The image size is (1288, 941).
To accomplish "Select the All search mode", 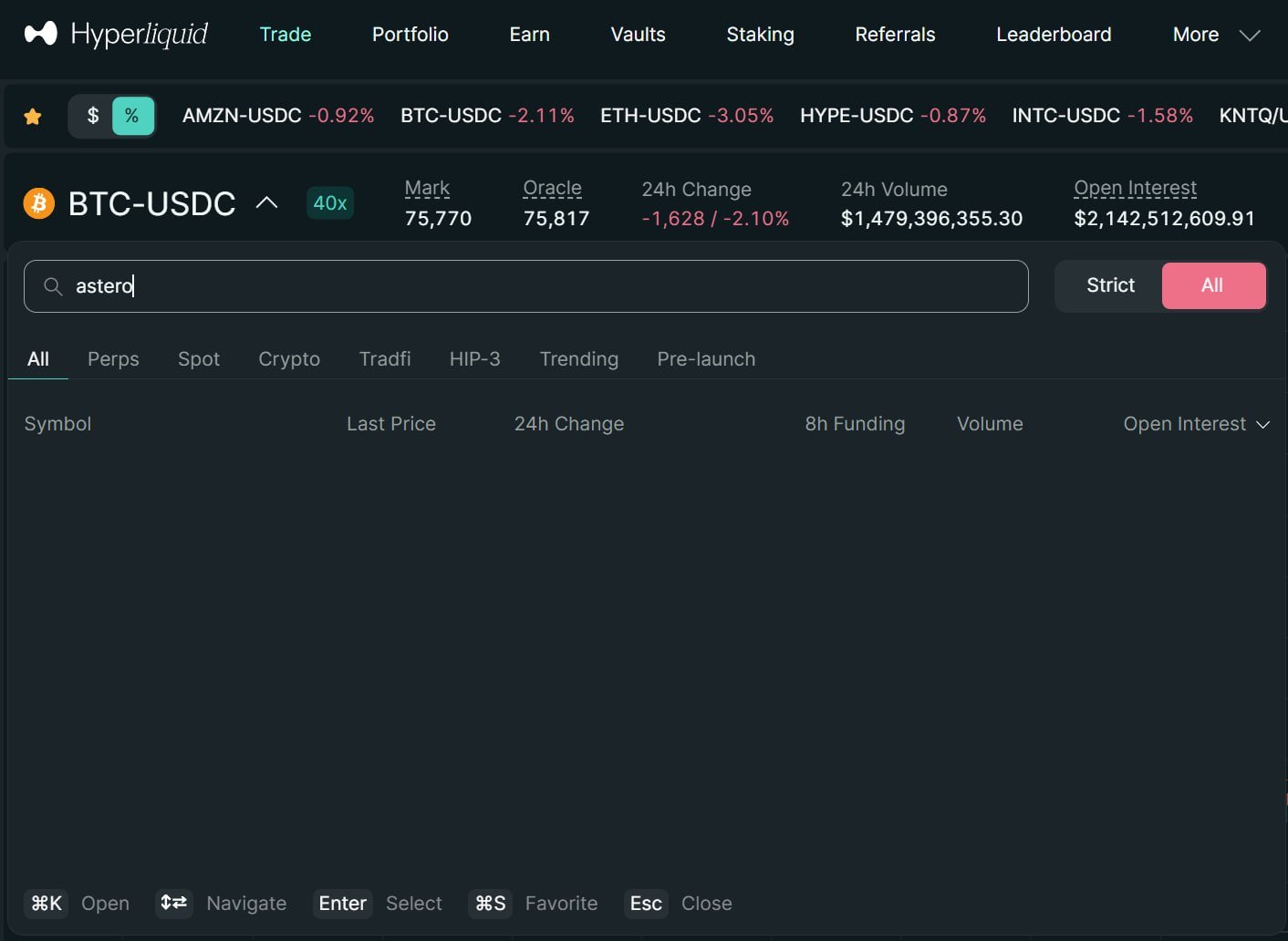I will [1212, 285].
